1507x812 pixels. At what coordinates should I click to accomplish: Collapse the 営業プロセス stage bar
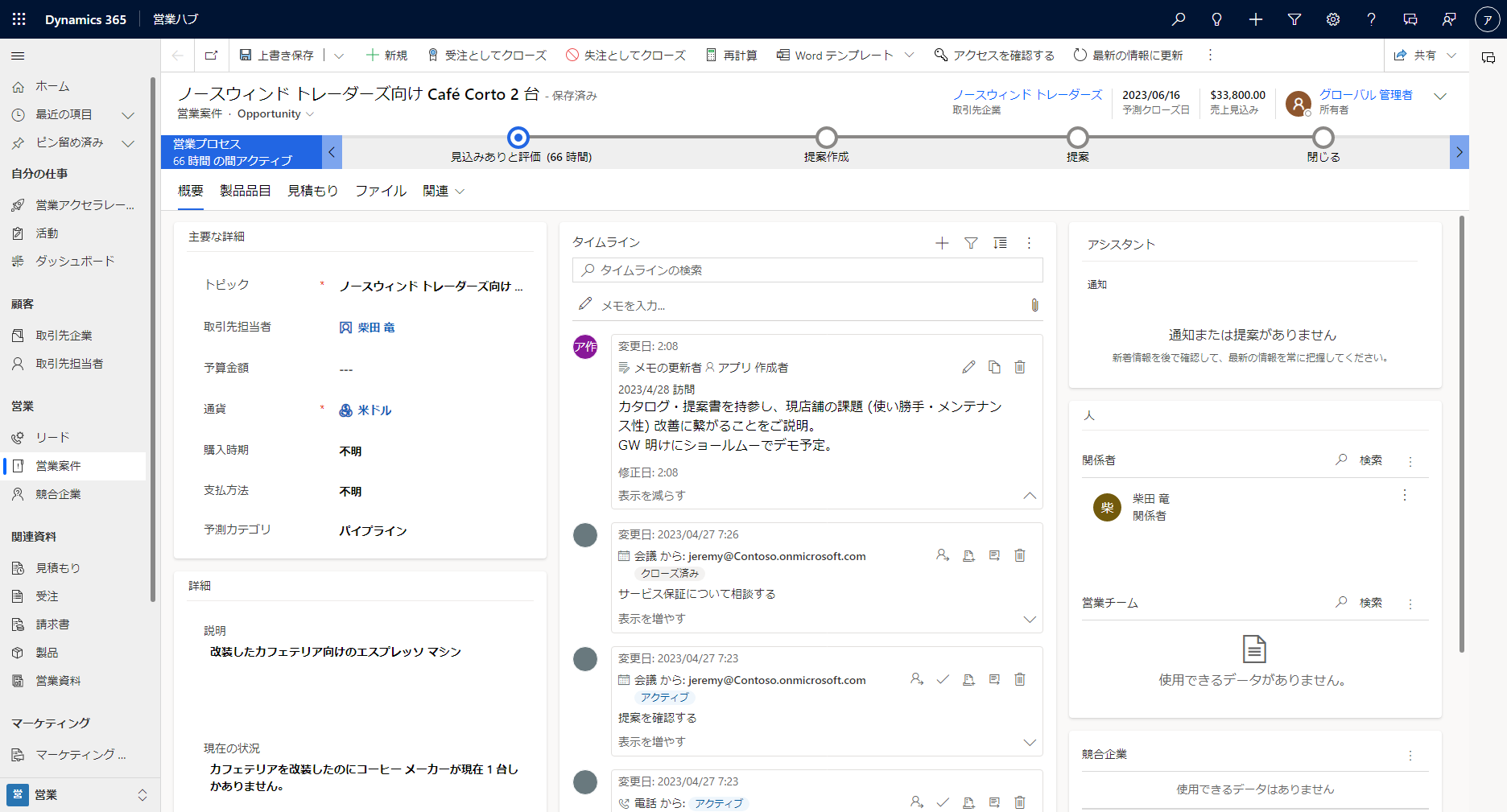click(x=332, y=152)
